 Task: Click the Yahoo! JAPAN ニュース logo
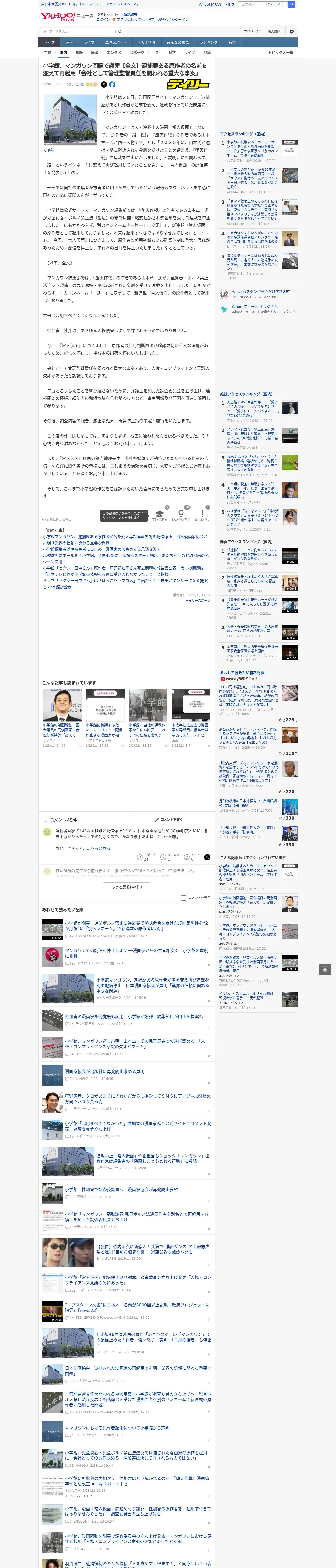pos(67,16)
